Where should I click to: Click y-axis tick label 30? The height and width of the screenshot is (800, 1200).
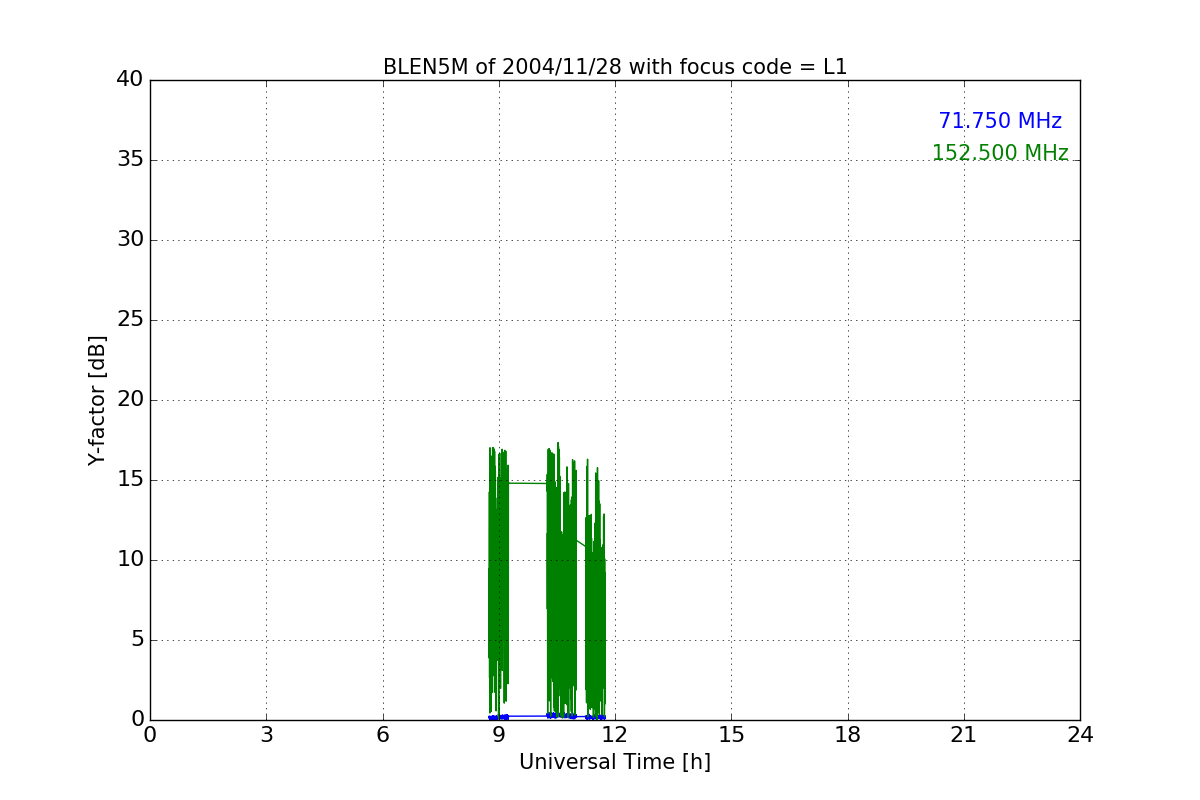click(130, 240)
